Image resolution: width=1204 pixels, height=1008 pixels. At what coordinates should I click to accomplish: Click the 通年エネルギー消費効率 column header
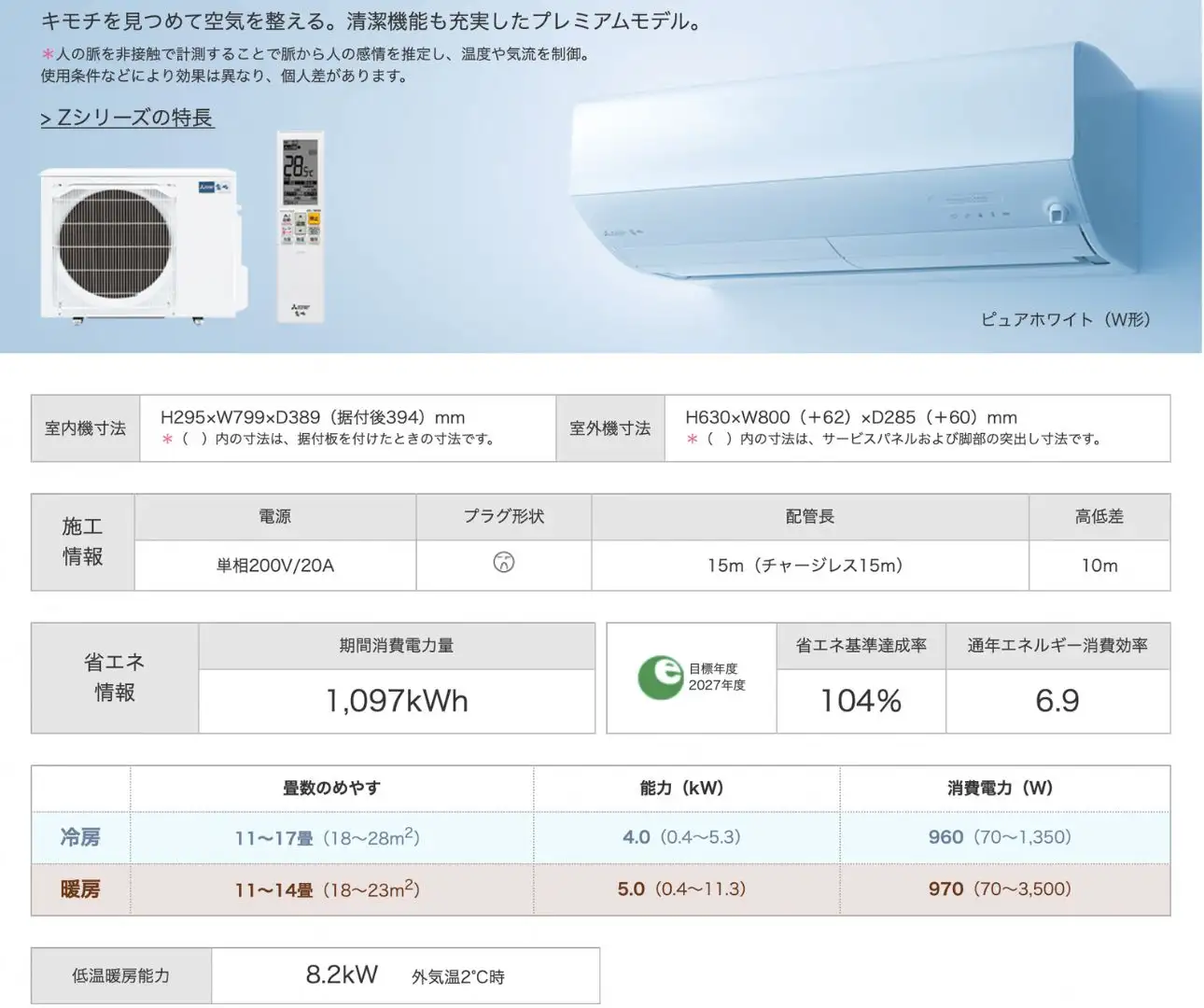[1058, 646]
